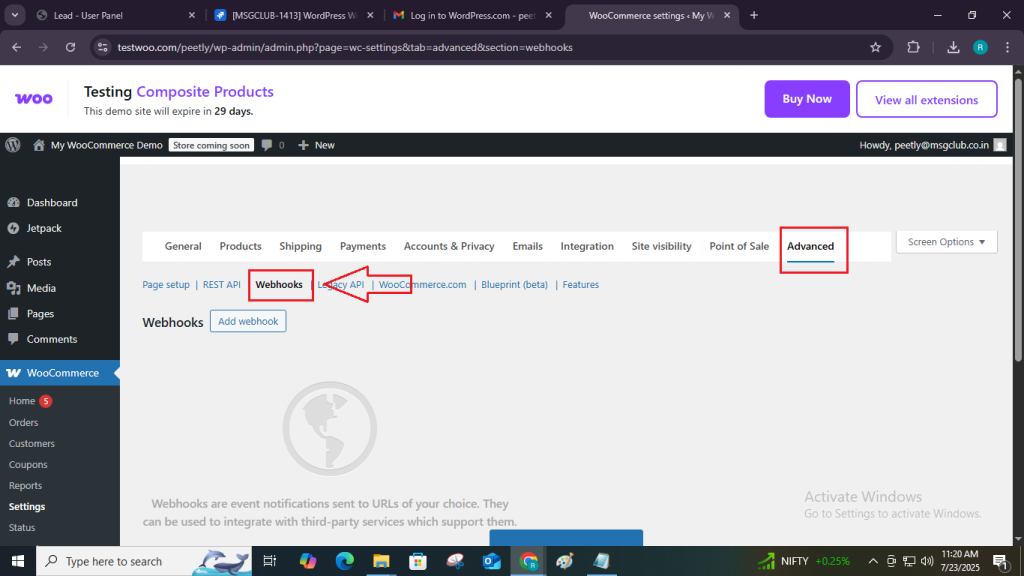Open the Blueprint (beta) section link
Screen dimensions: 1024x576
tap(514, 285)
